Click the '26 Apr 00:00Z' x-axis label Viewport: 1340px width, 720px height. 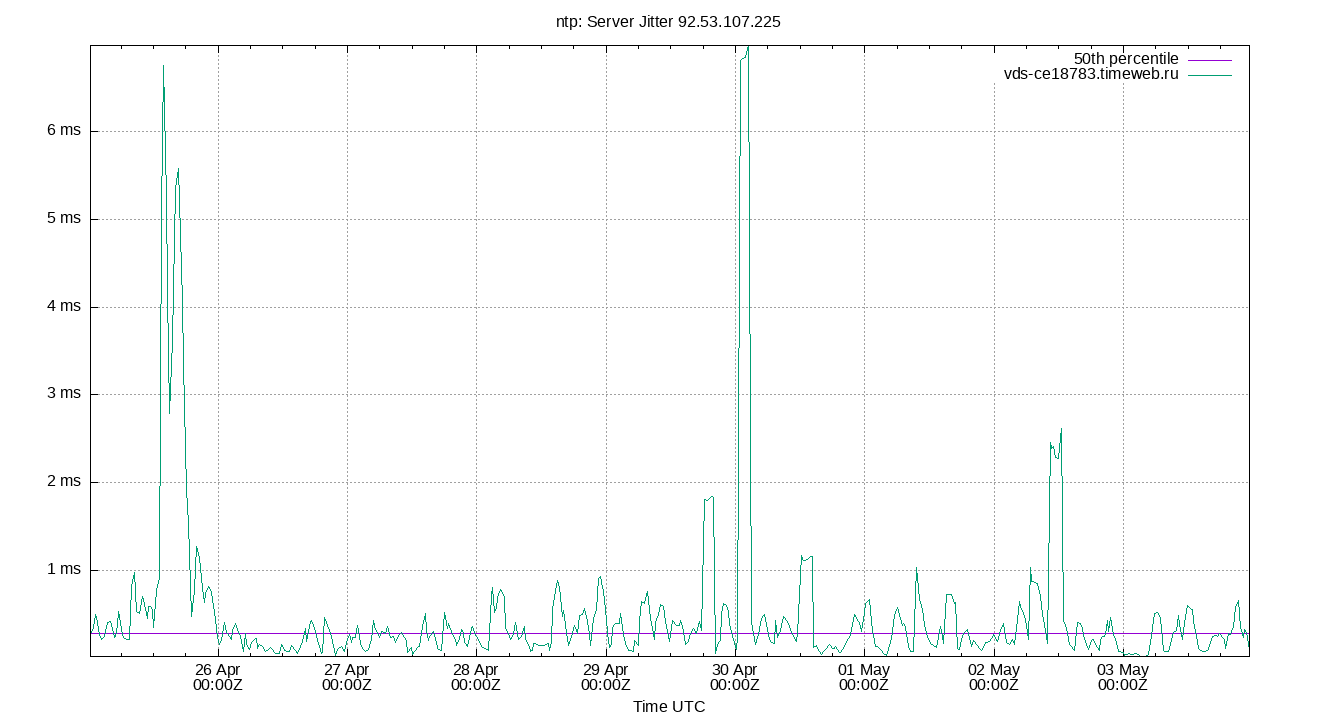(218, 677)
